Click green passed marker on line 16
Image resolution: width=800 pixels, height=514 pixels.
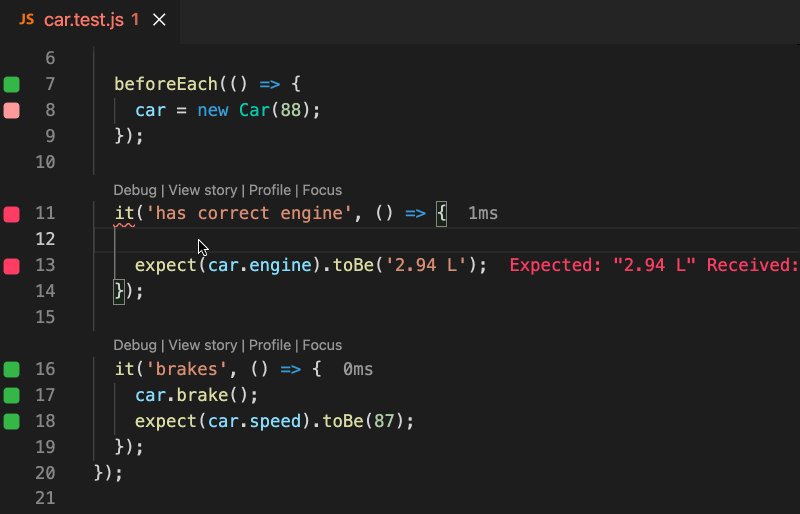[x=12, y=370]
